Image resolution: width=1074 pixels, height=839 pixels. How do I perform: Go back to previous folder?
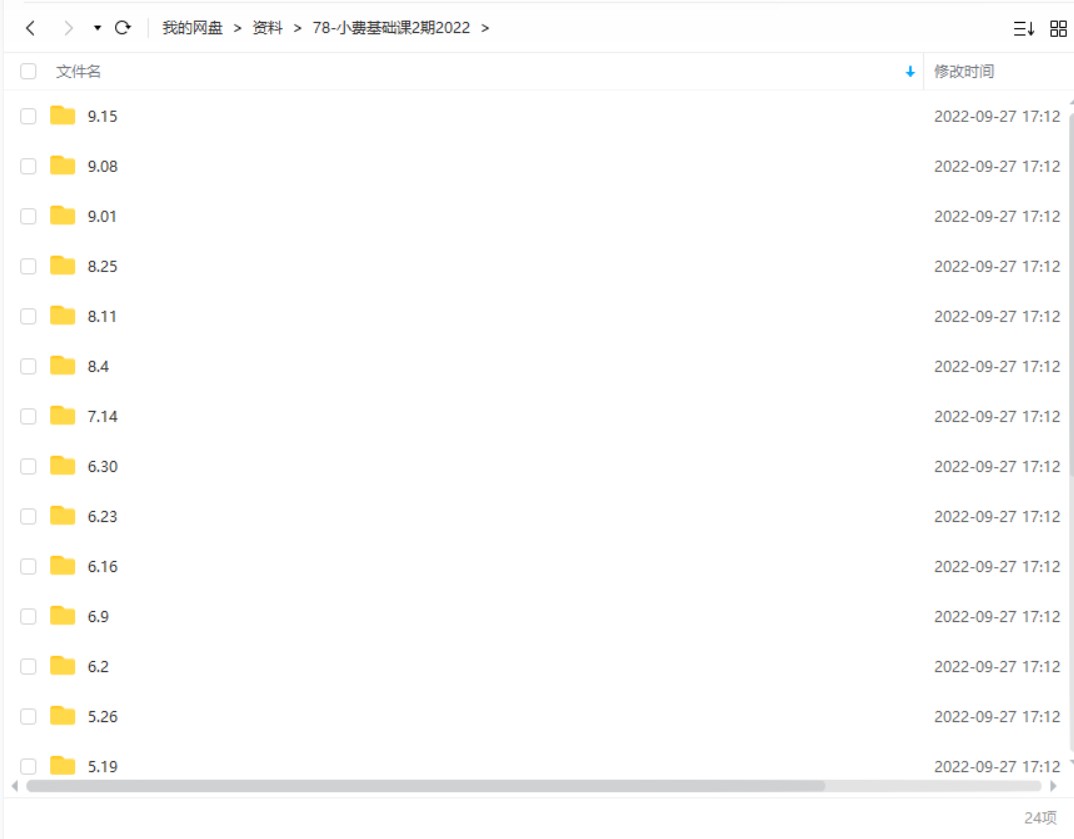coord(30,28)
